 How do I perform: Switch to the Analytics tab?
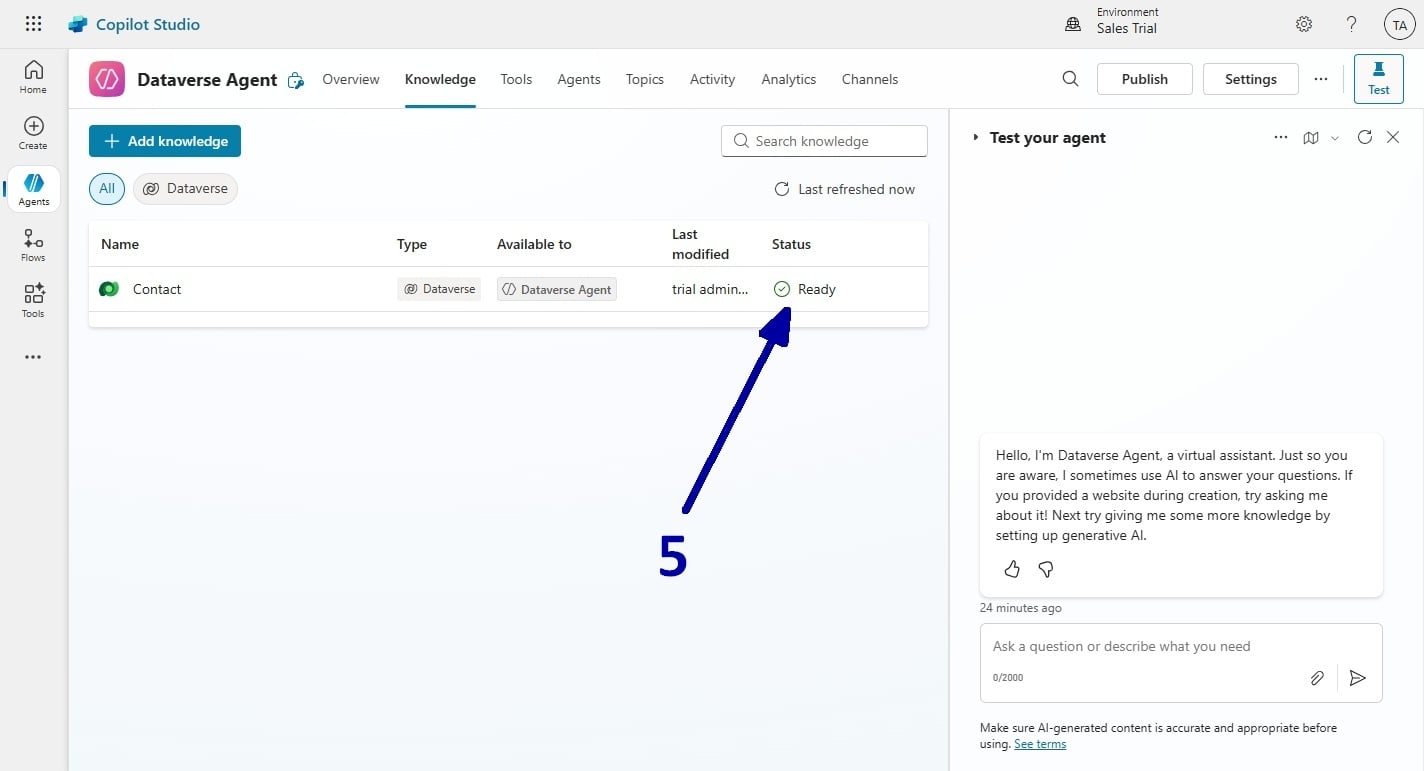(x=788, y=79)
